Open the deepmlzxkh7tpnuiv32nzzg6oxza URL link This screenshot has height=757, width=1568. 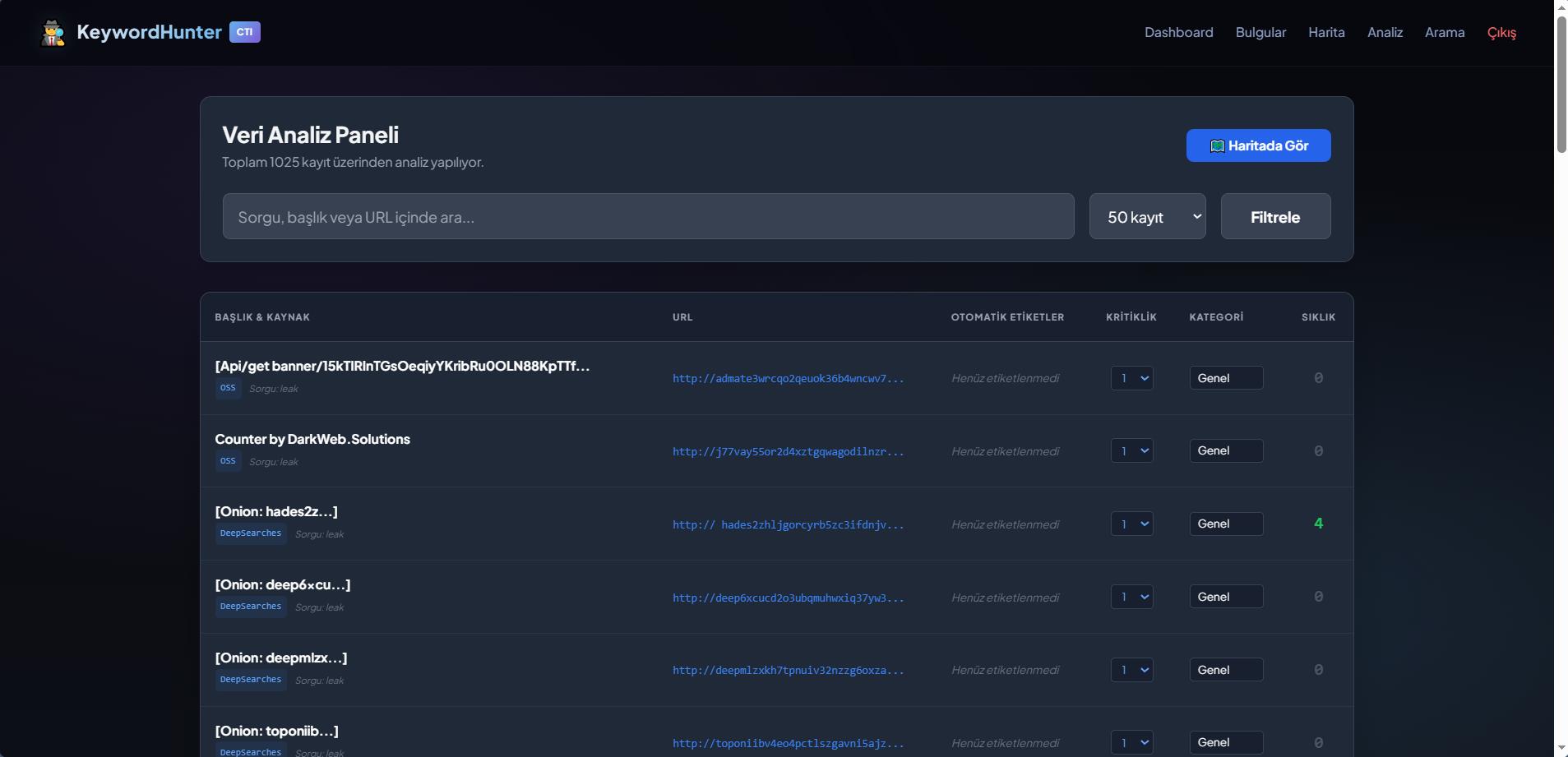tap(788, 670)
